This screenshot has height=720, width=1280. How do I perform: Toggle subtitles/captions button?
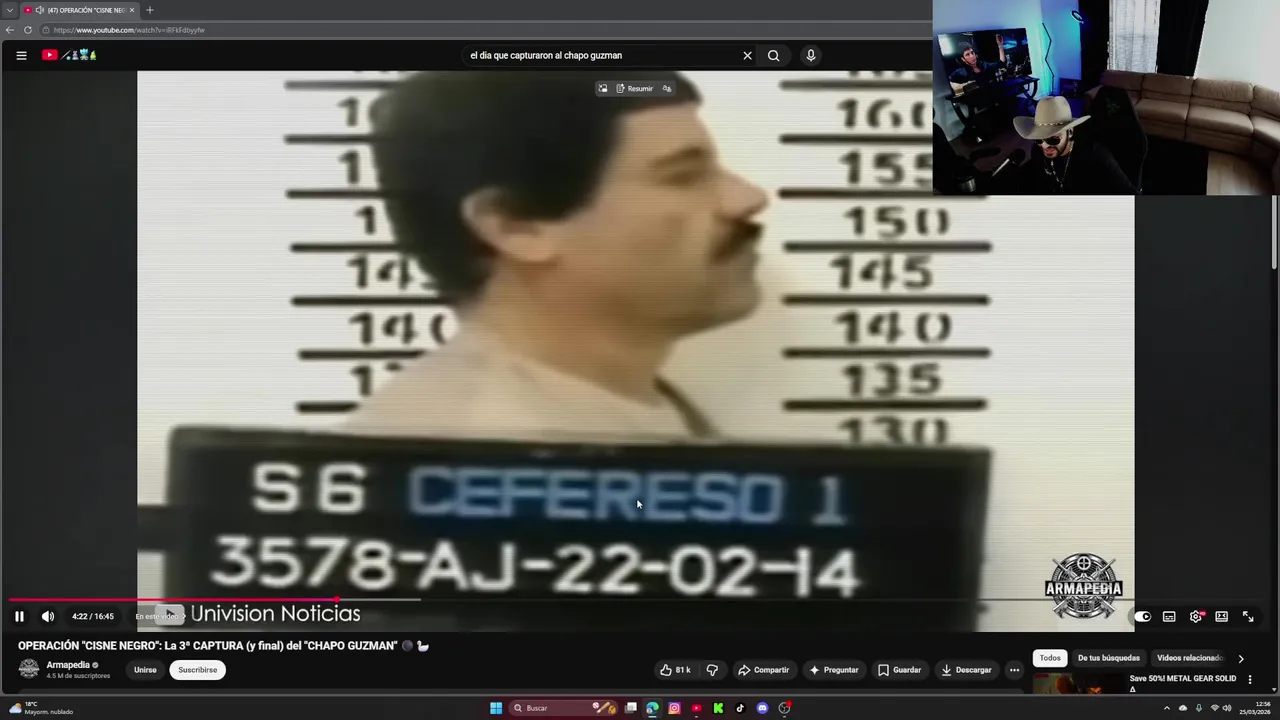(x=1169, y=616)
